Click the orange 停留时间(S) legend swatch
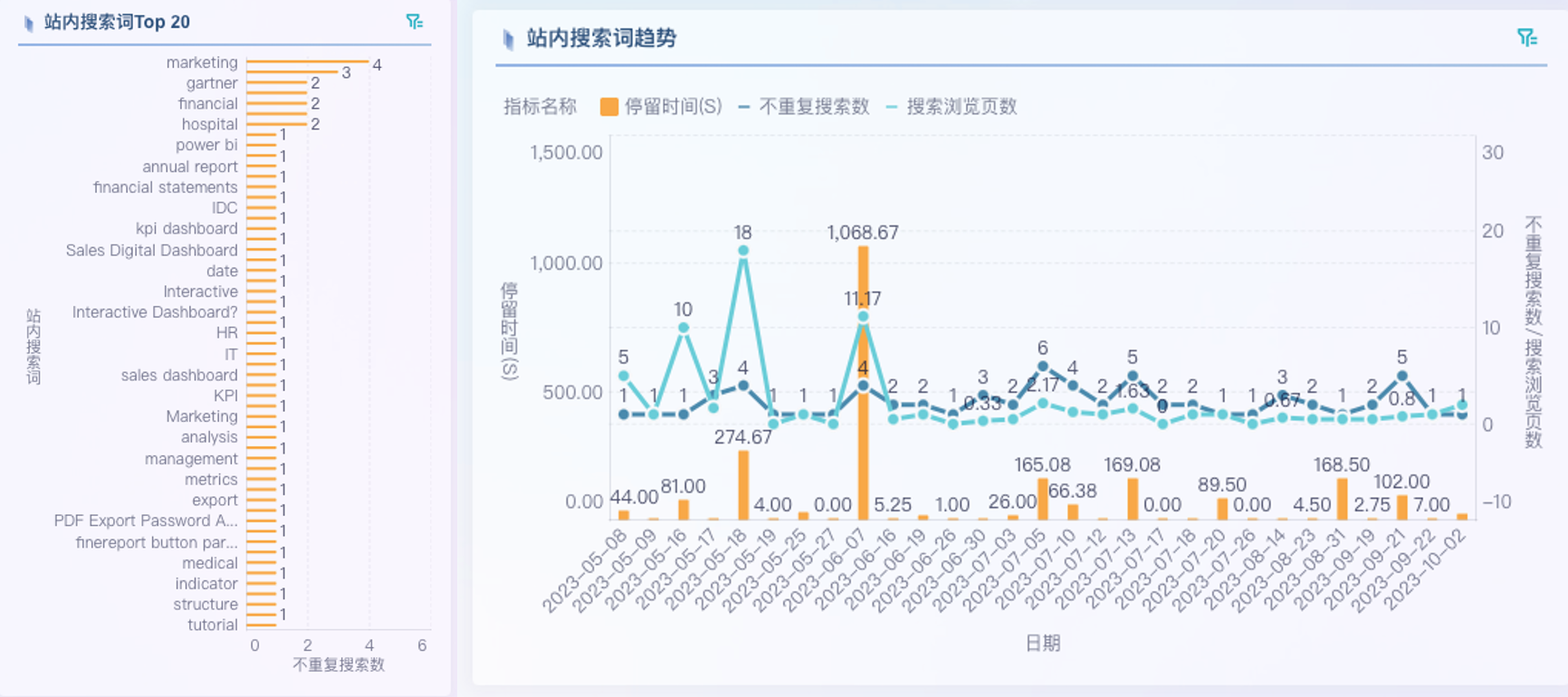This screenshot has height=697, width=1568. (x=609, y=107)
